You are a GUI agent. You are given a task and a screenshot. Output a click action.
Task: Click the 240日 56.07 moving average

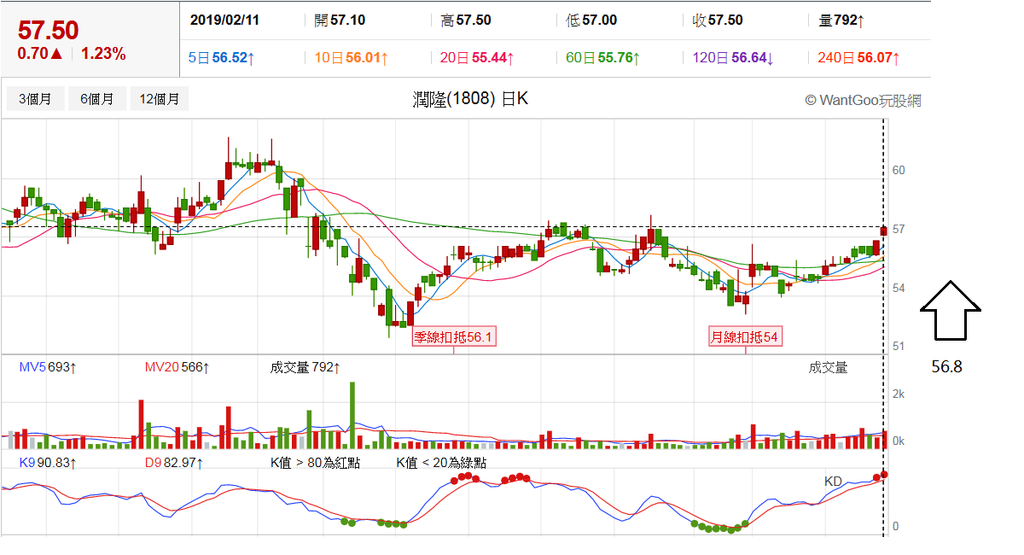pos(859,58)
